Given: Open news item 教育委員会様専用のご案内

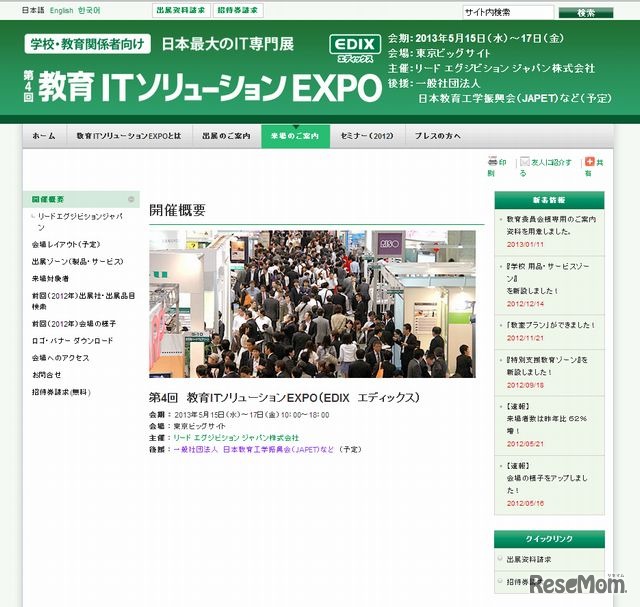Looking at the screenshot, I should [551, 225].
